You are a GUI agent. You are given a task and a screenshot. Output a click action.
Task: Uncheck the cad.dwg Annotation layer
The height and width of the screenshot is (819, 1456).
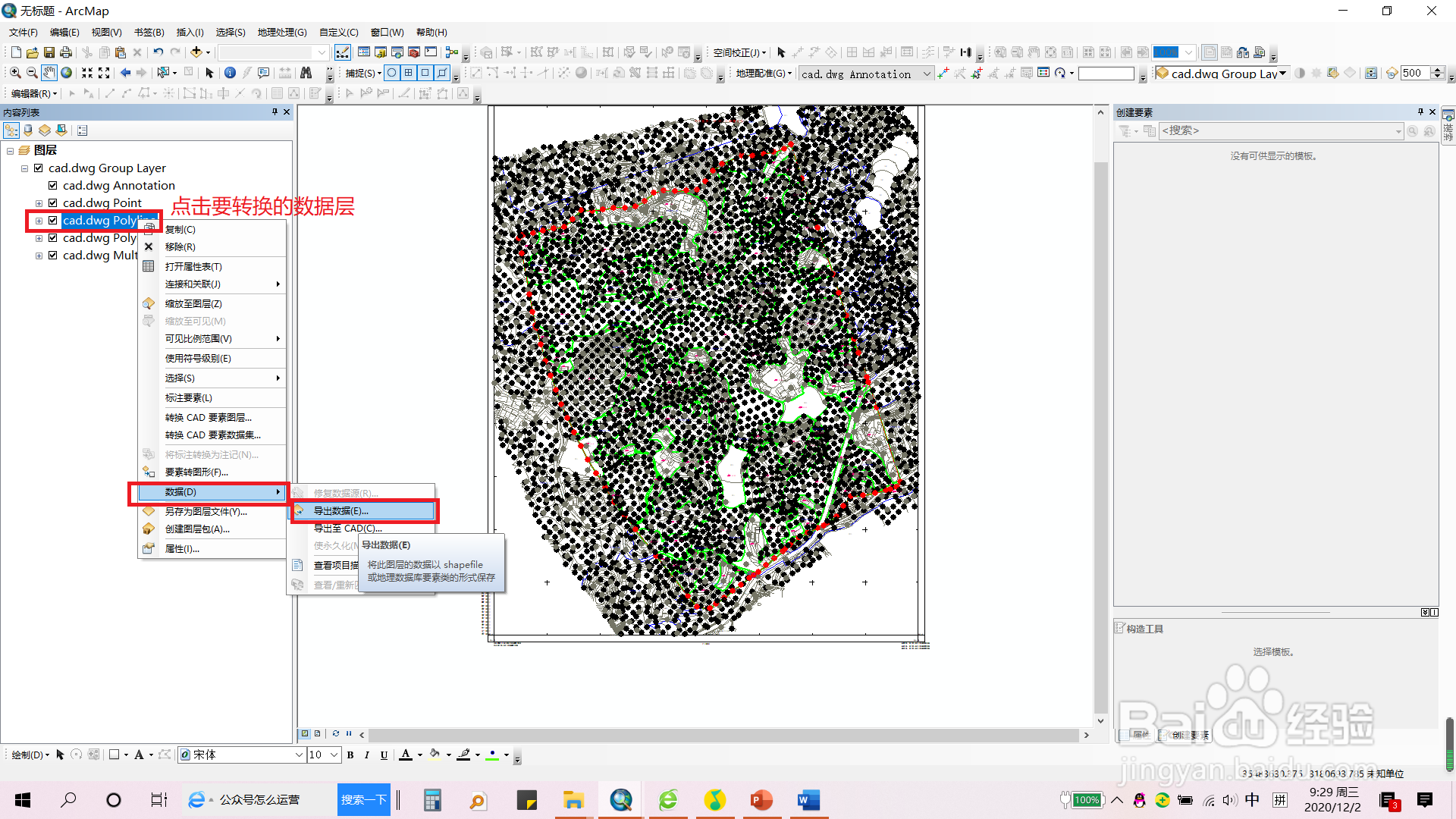pyautogui.click(x=53, y=185)
